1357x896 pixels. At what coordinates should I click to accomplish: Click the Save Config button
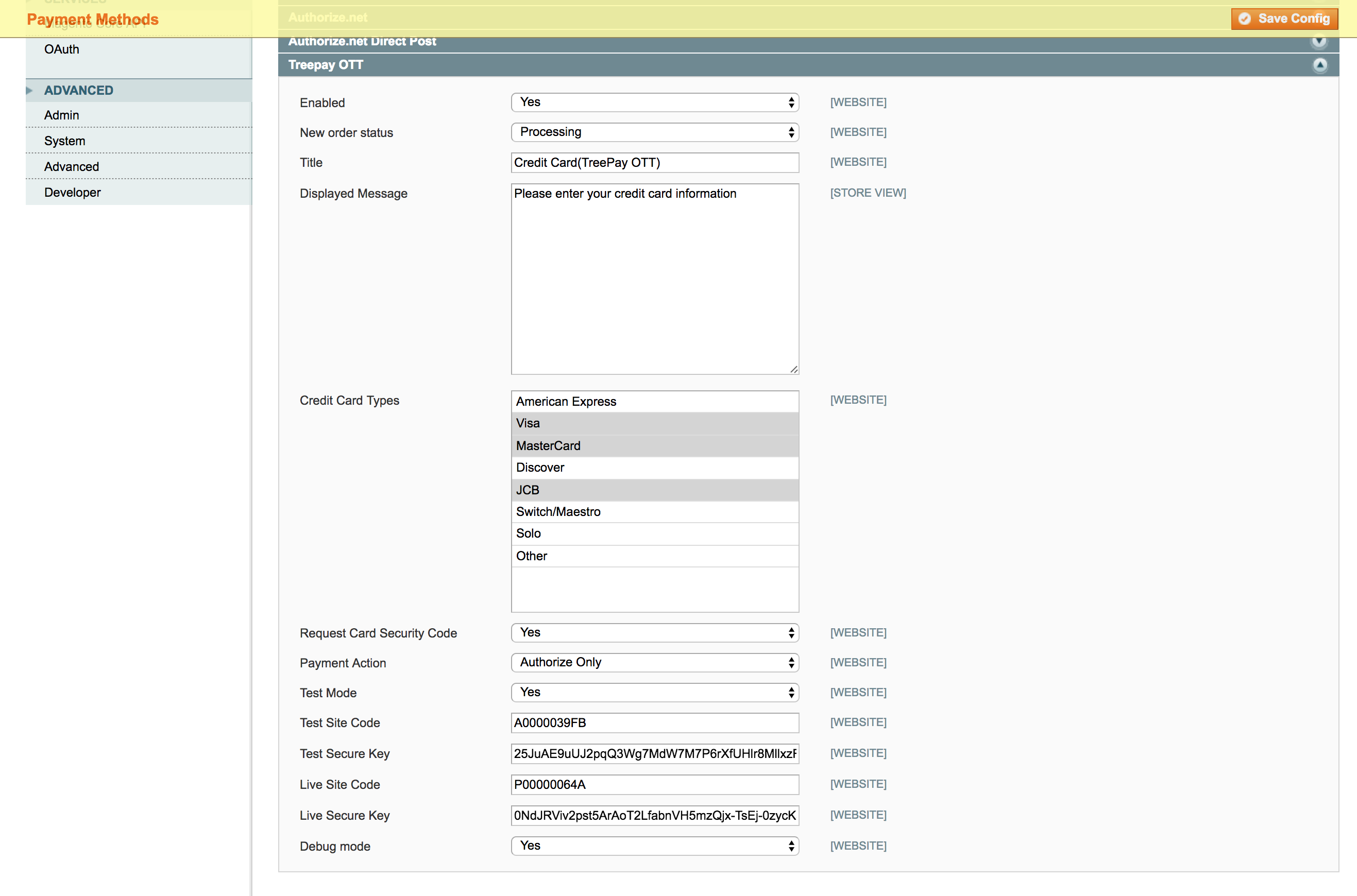click(x=1284, y=19)
